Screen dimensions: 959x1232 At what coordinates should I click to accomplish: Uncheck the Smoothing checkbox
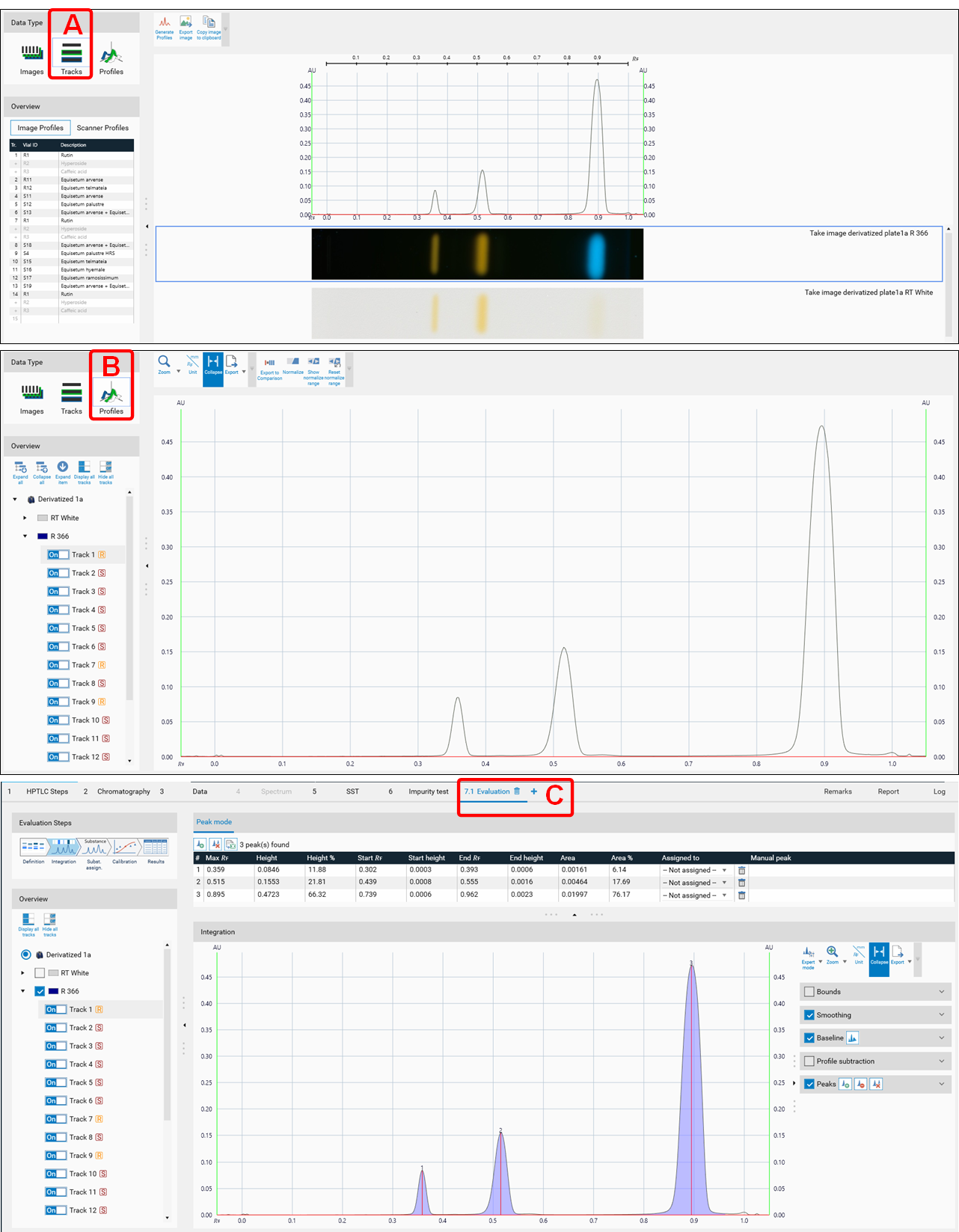(809, 1015)
